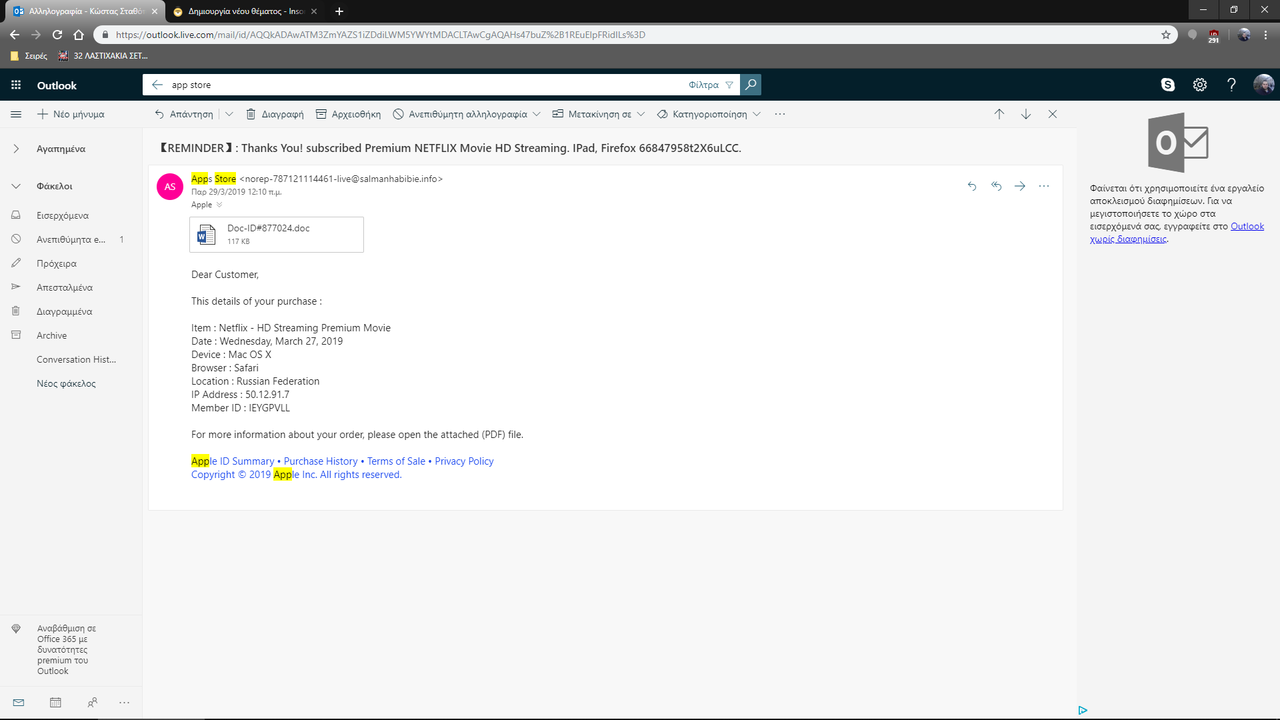Open the help question mark
The height and width of the screenshot is (720, 1280).
click(1232, 85)
